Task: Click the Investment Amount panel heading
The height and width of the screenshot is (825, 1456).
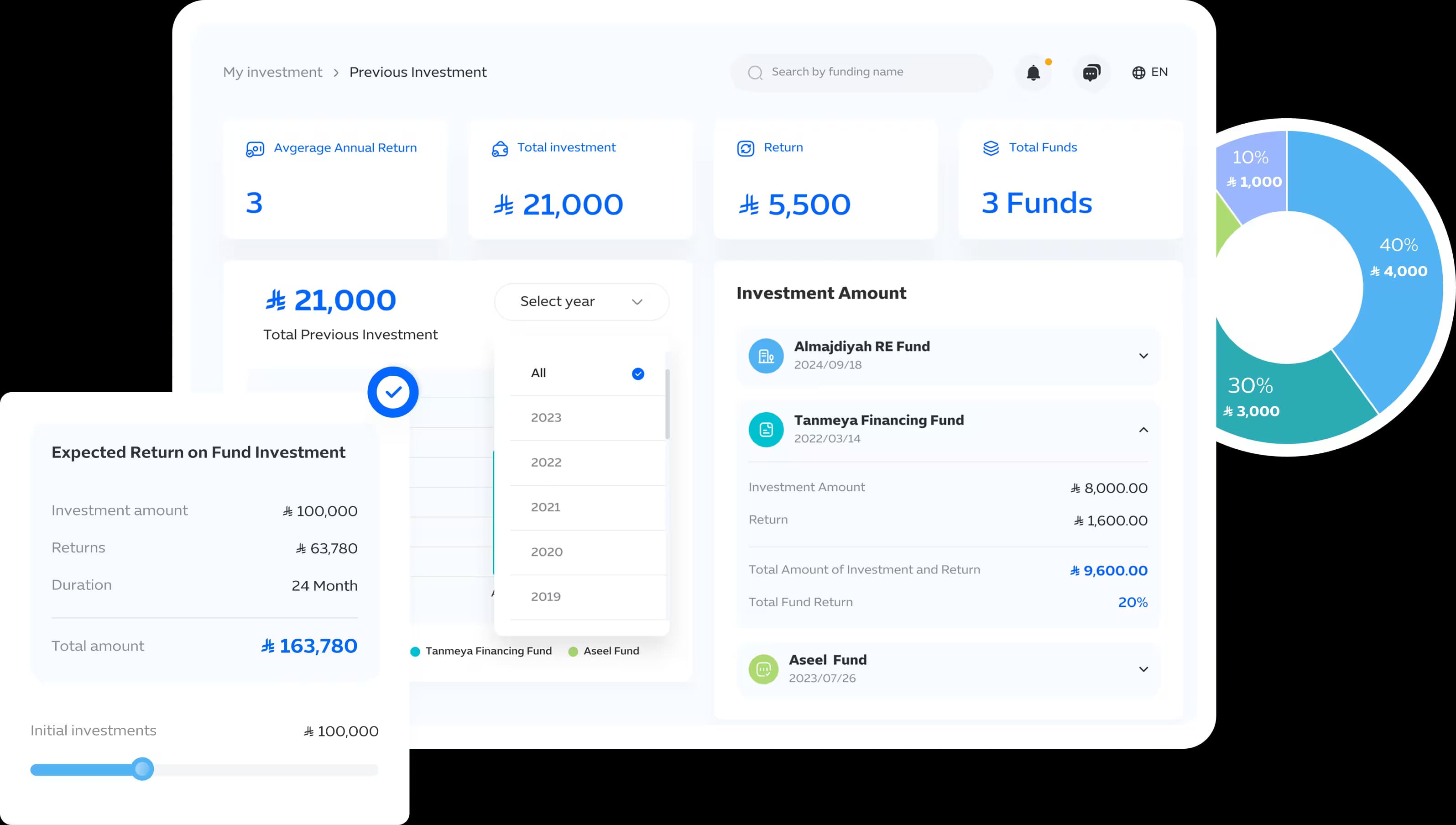Action: pos(821,293)
